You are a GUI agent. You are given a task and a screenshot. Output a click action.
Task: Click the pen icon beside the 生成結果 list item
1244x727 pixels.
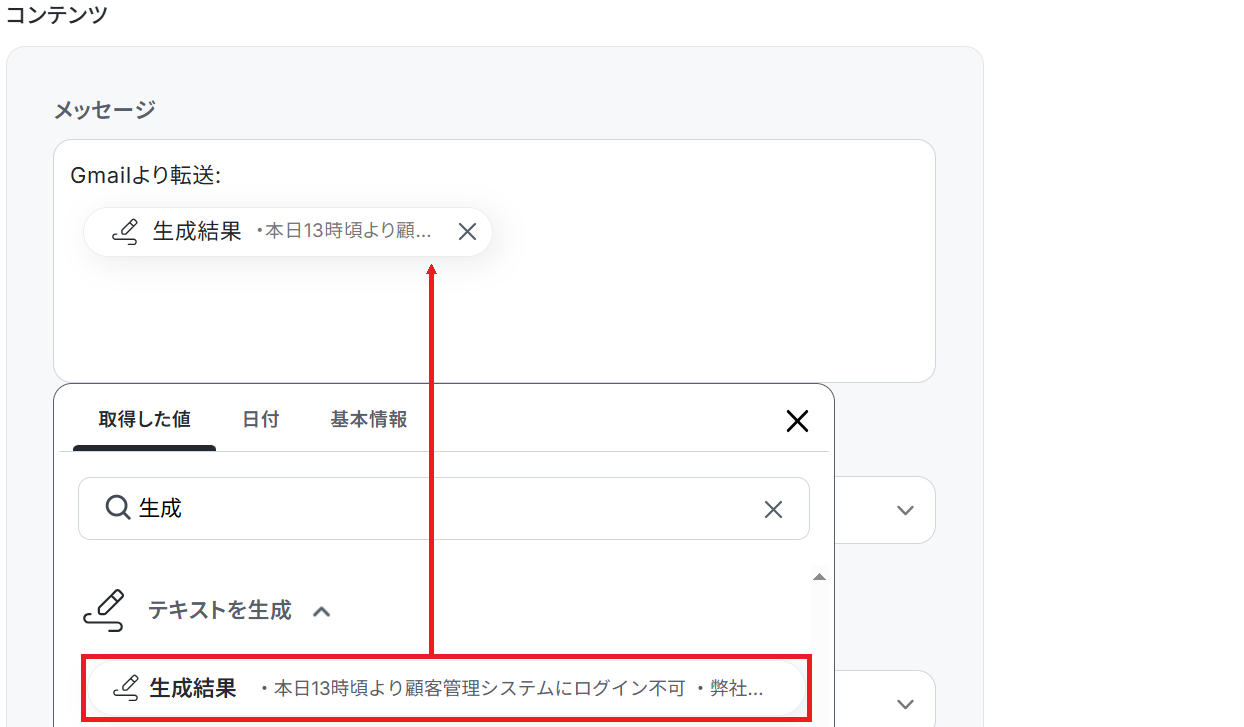coord(125,688)
